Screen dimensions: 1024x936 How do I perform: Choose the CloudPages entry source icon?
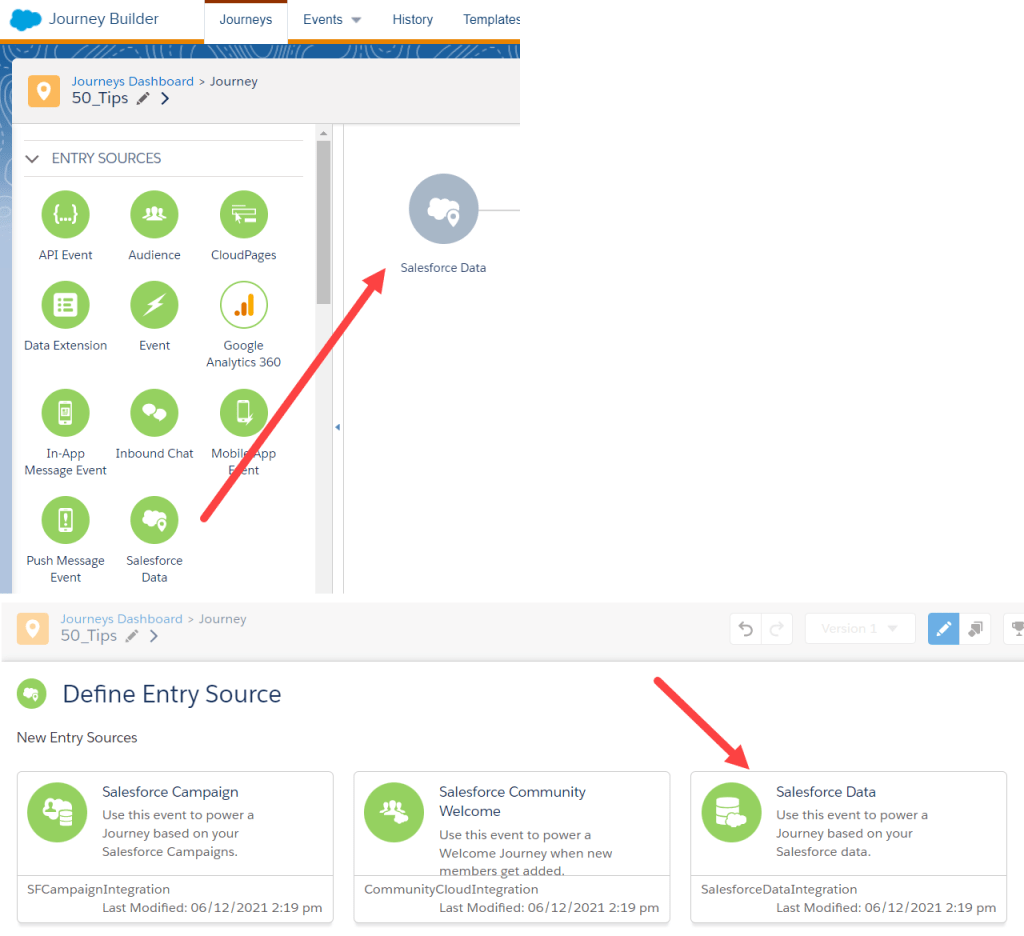click(243, 214)
